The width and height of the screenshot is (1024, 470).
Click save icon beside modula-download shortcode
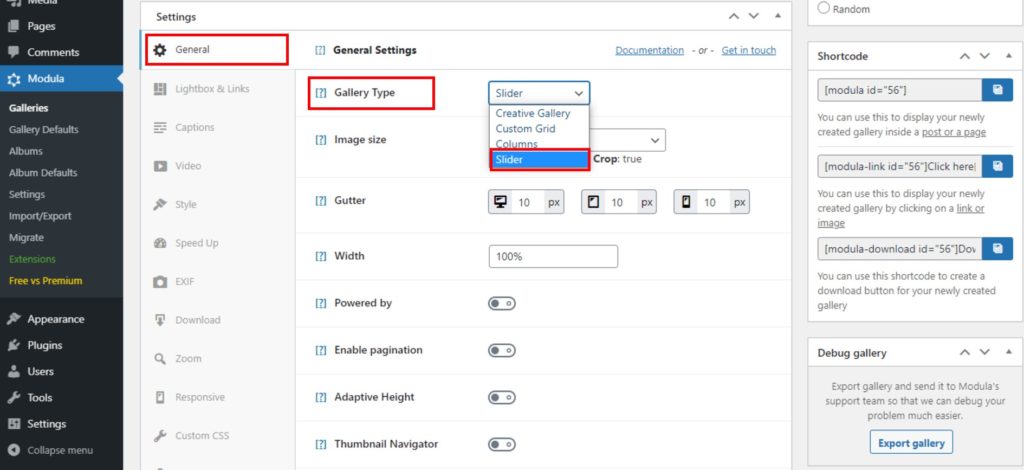998,248
